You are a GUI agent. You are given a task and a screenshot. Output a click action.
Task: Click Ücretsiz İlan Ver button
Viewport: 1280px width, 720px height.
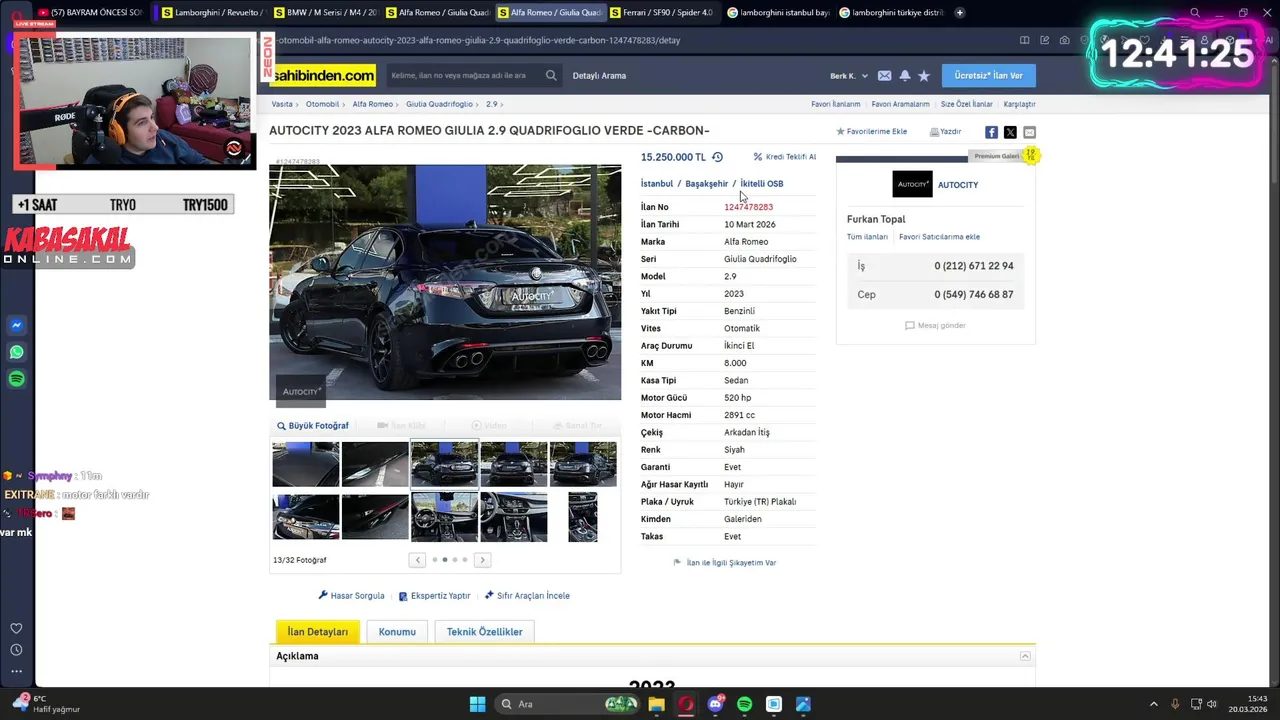989,76
